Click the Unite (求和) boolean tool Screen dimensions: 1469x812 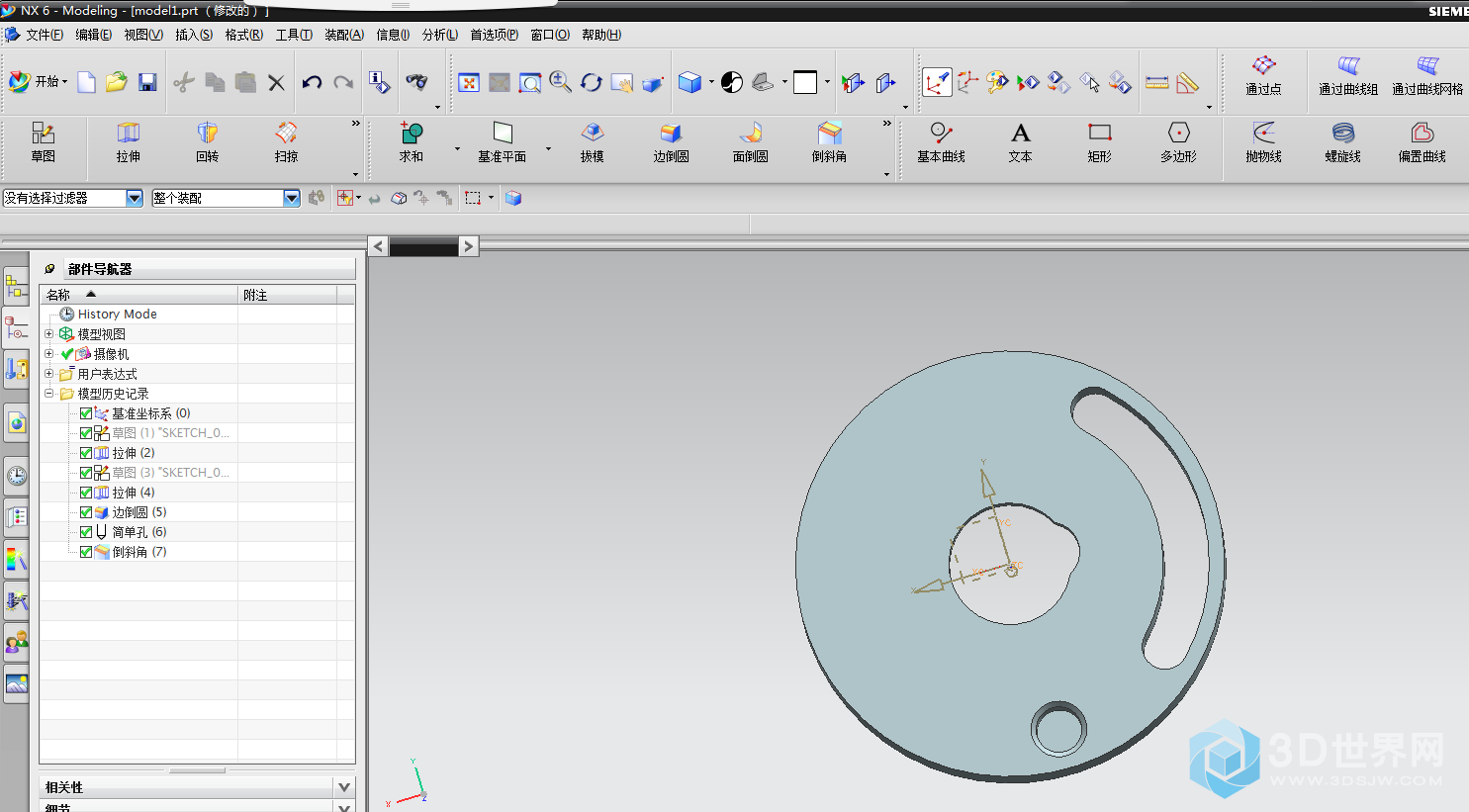(x=412, y=142)
